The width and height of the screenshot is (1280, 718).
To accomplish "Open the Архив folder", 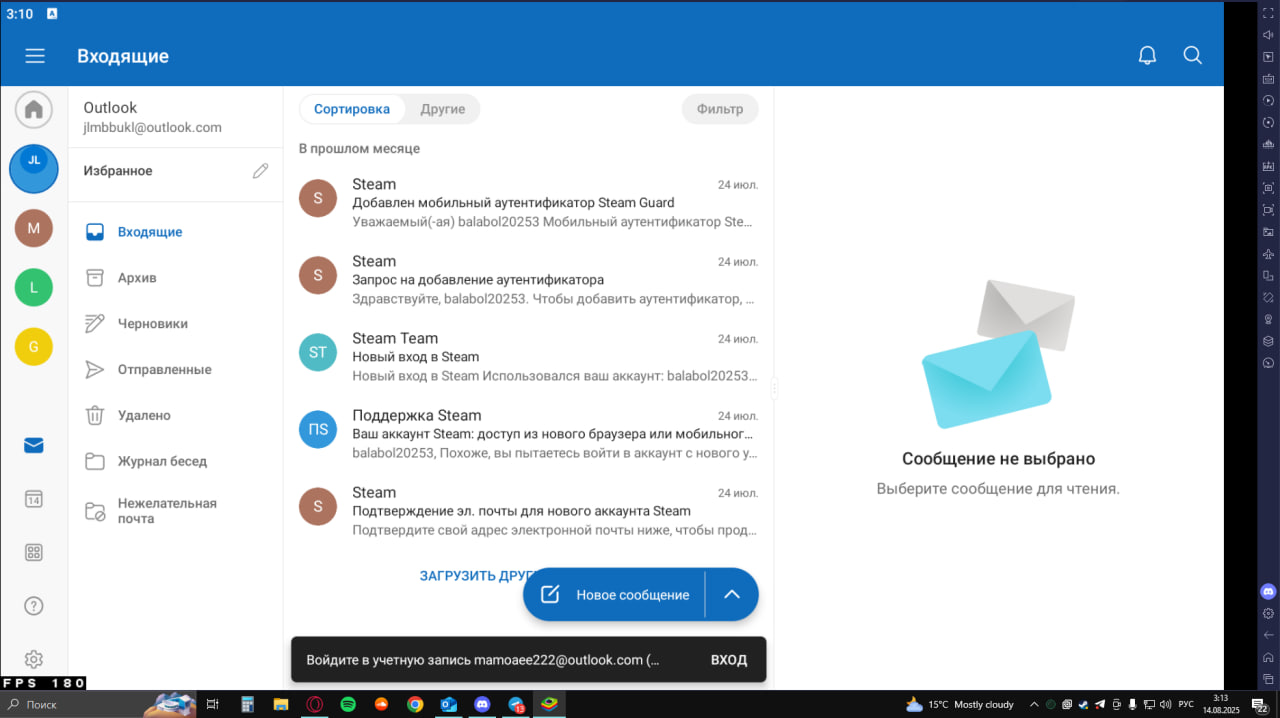I will point(176,278).
